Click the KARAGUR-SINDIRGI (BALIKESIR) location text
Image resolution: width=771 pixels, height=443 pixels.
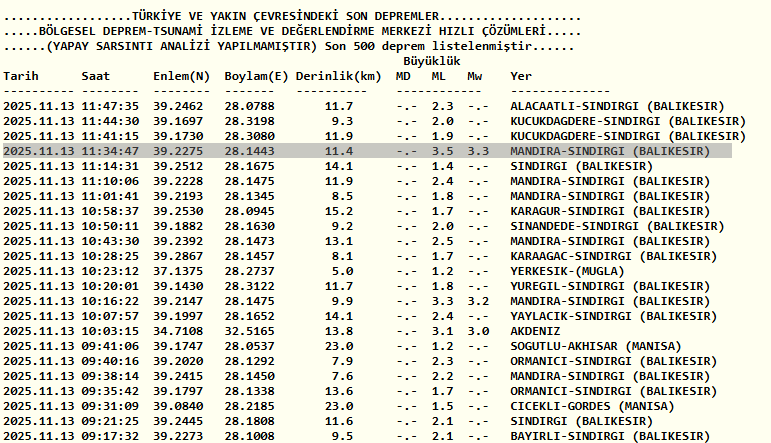pos(610,211)
